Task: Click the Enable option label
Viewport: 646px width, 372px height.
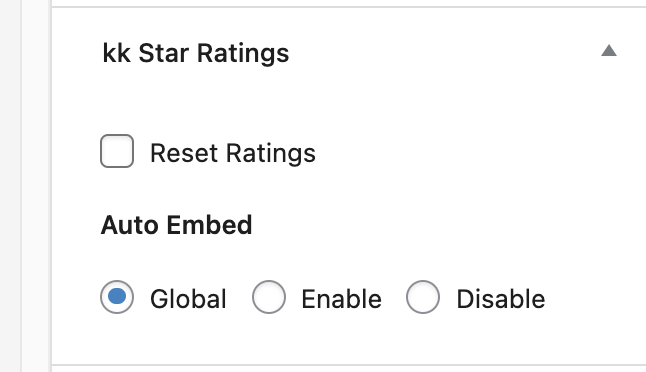Action: coord(342,299)
